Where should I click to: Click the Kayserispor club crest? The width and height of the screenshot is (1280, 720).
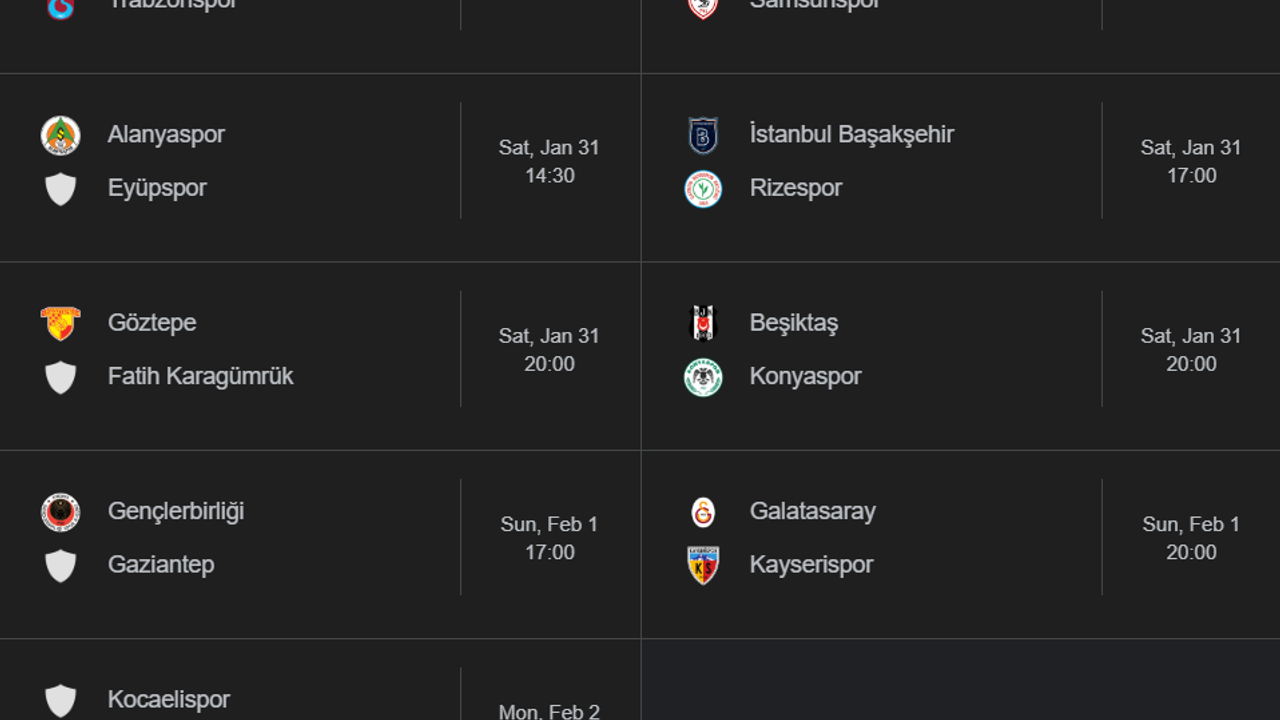coord(703,565)
